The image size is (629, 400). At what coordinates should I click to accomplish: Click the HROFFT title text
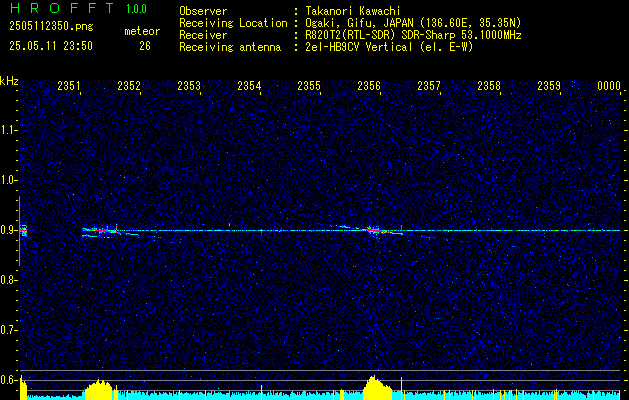point(62,8)
